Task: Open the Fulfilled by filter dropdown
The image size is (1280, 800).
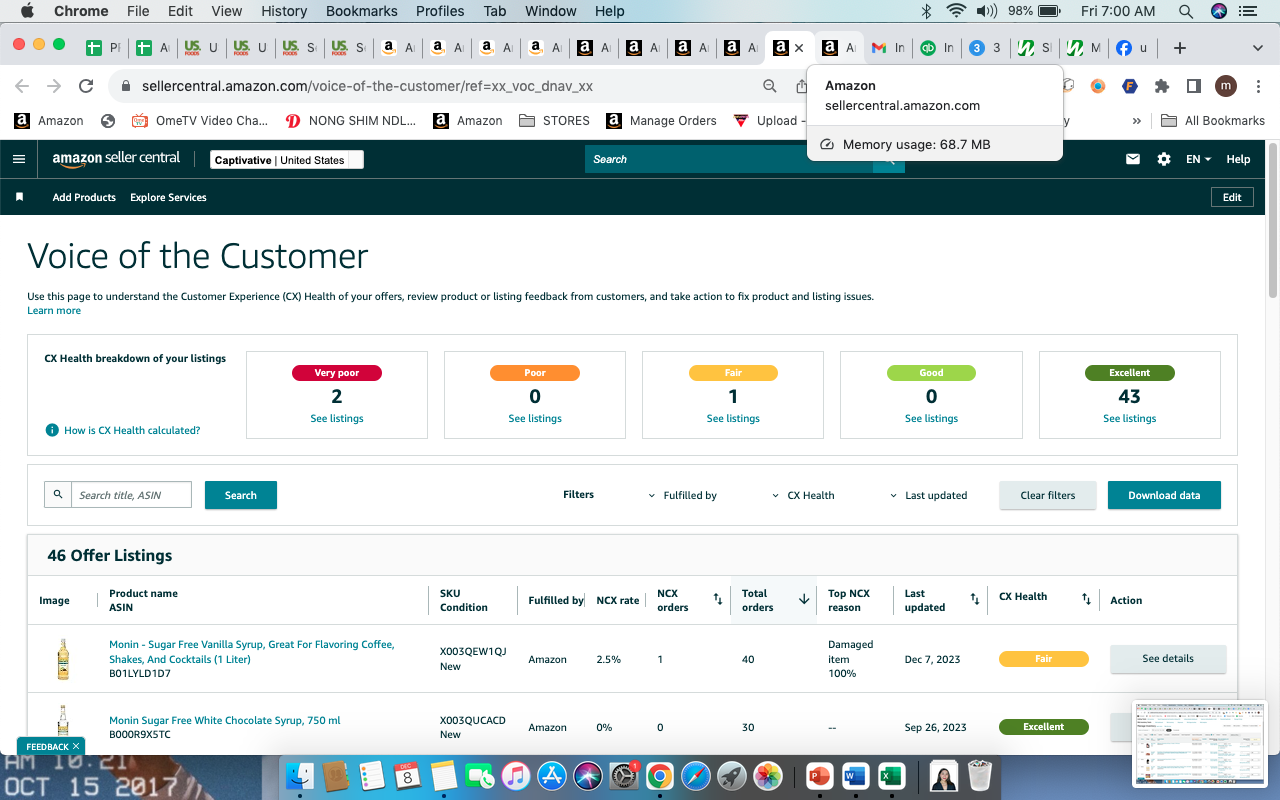Action: [683, 495]
